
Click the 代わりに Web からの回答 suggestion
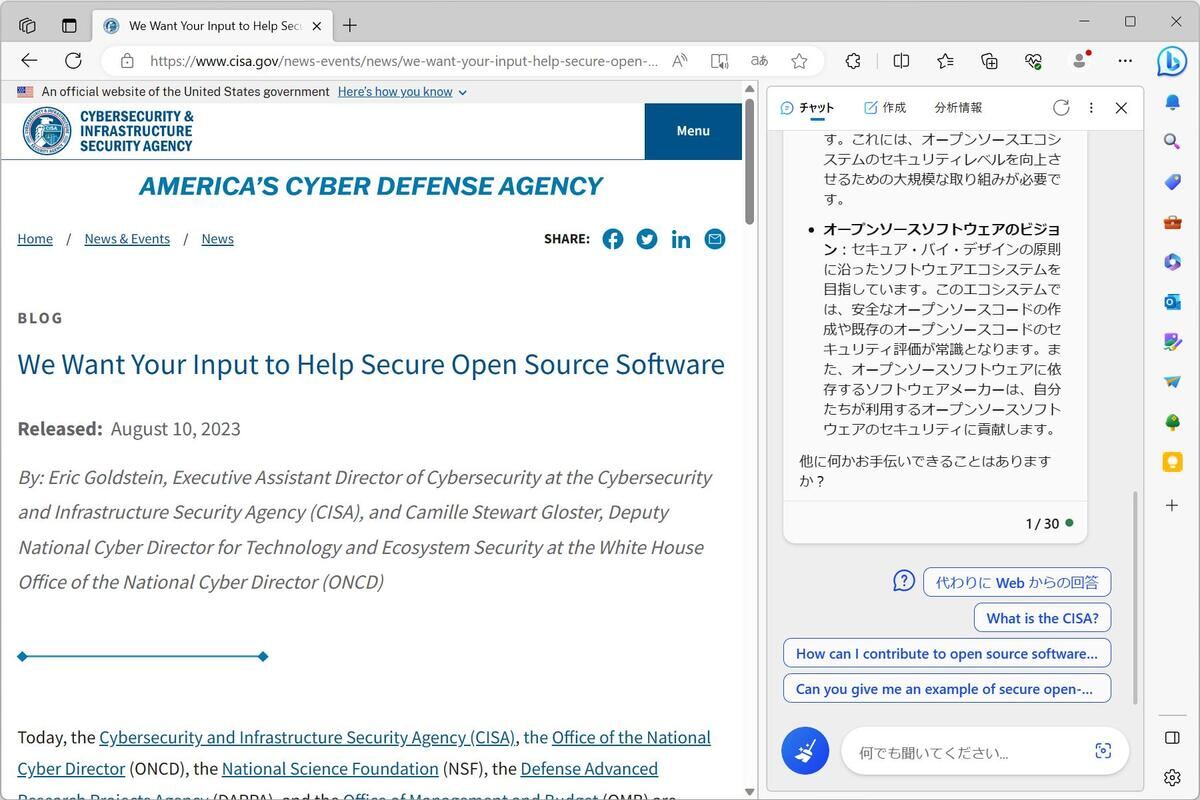coord(1017,582)
